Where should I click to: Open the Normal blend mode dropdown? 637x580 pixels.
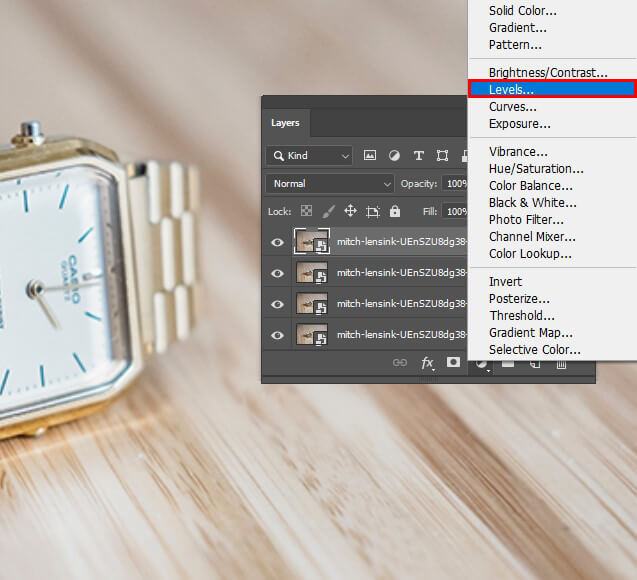(331, 184)
